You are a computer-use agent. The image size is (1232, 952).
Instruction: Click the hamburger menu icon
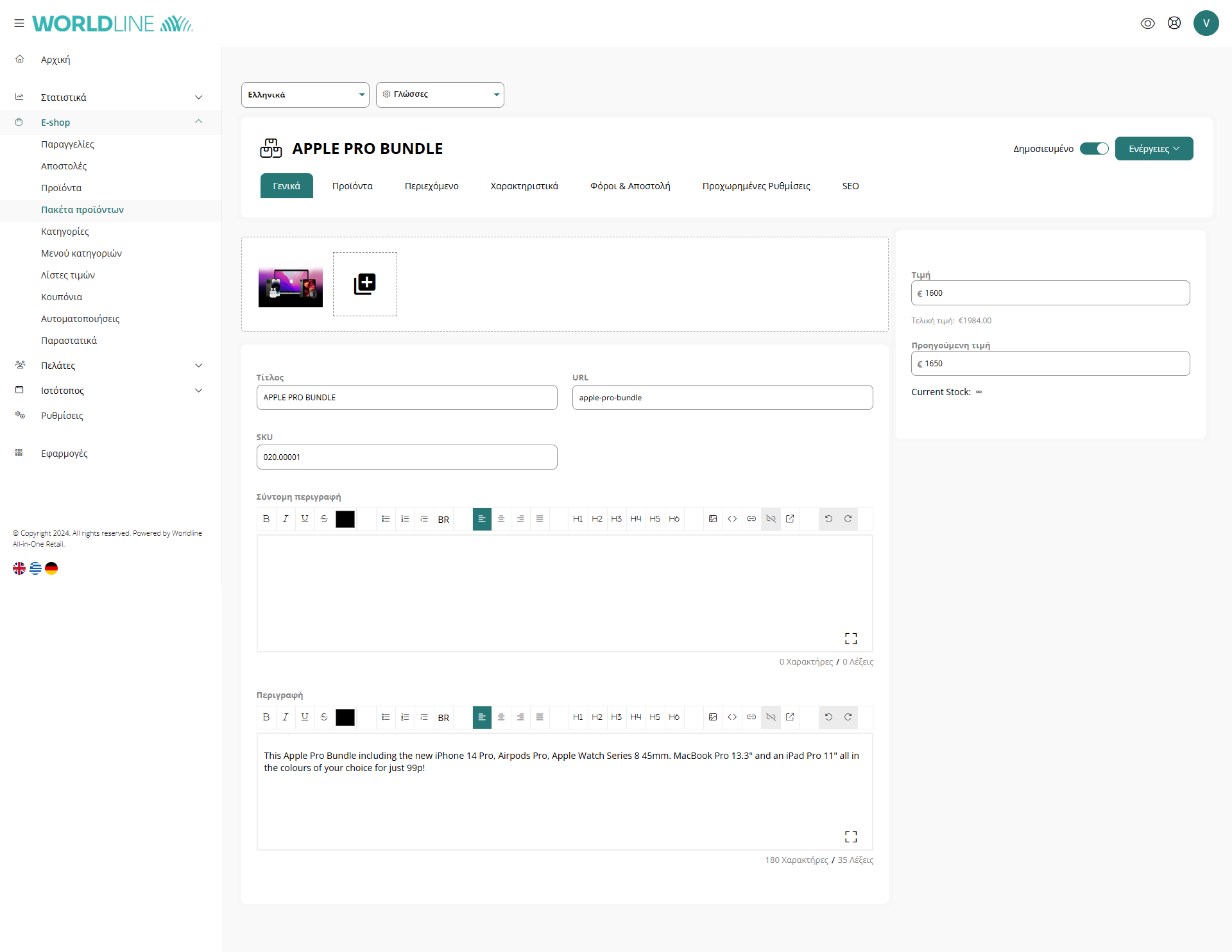(x=19, y=24)
